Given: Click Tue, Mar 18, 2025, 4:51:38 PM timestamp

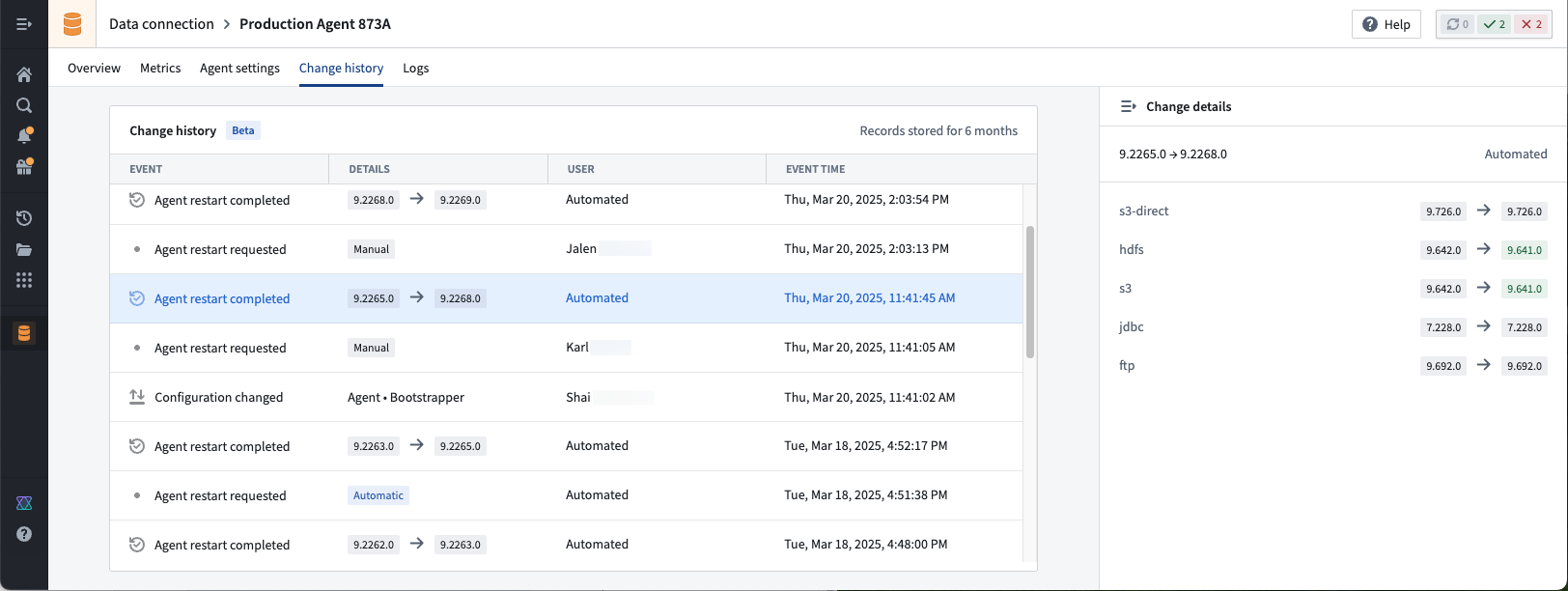Looking at the screenshot, I should point(865,494).
